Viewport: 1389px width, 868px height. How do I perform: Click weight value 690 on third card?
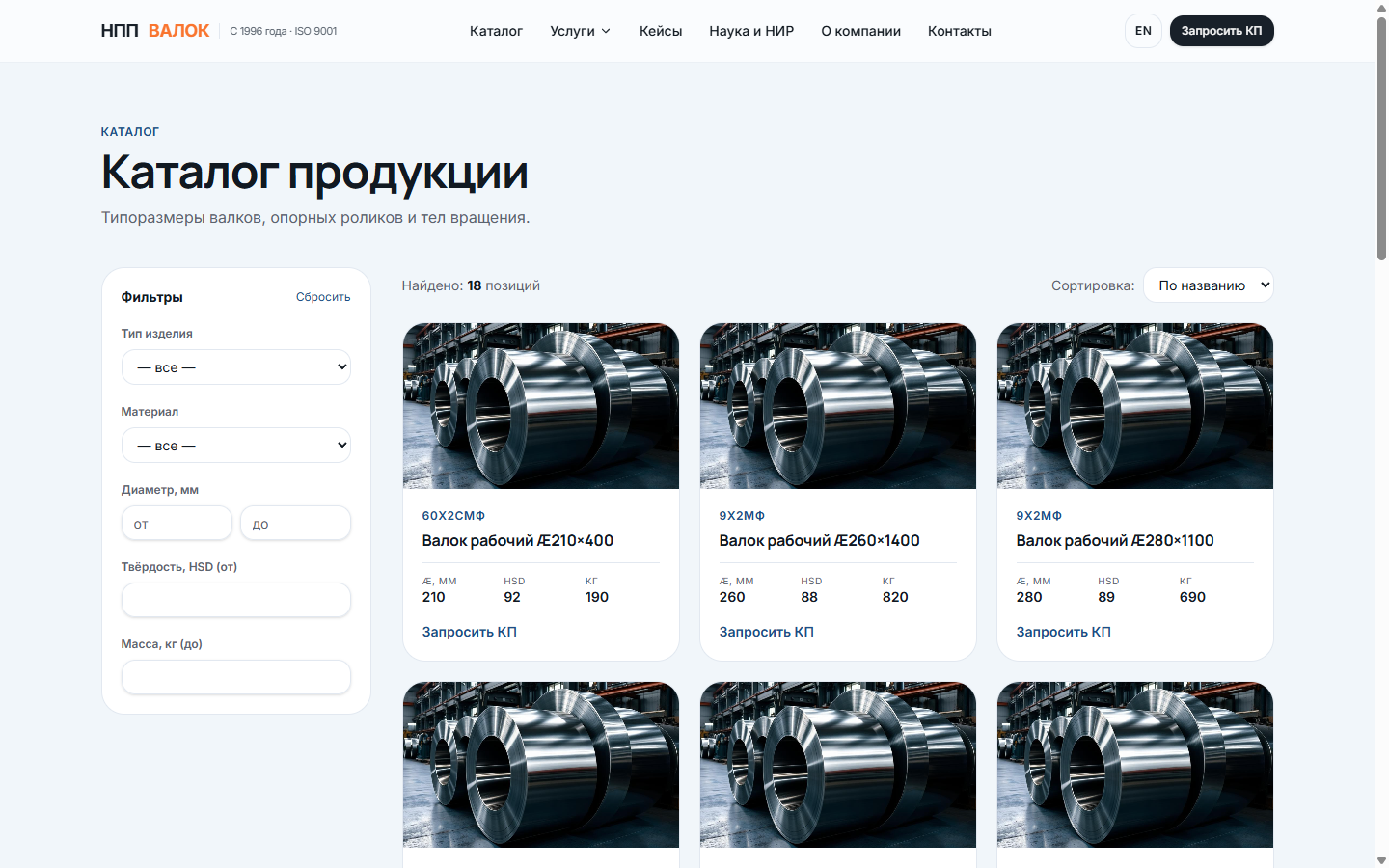(1192, 597)
